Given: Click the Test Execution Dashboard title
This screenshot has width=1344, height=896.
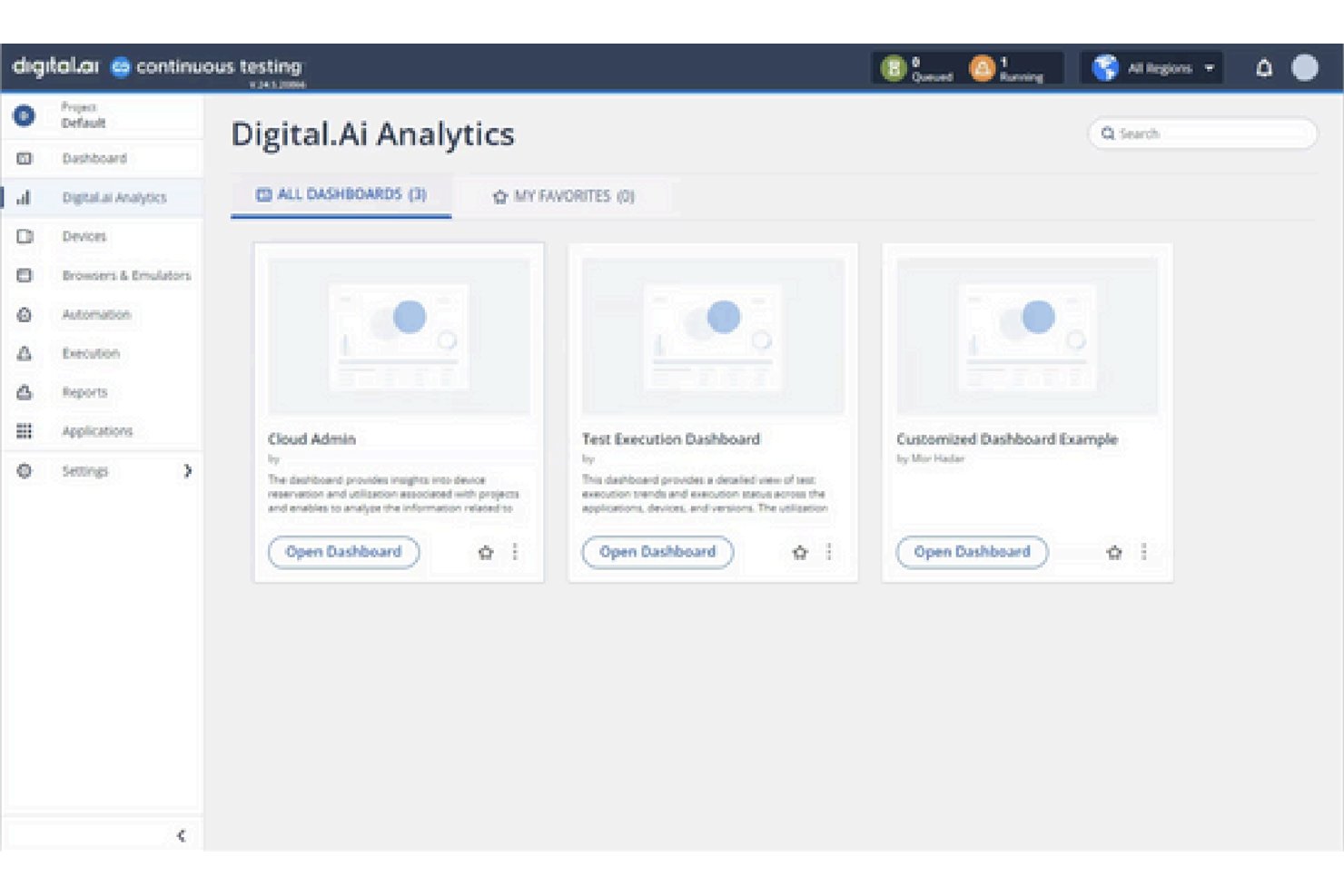Looking at the screenshot, I should tap(671, 439).
